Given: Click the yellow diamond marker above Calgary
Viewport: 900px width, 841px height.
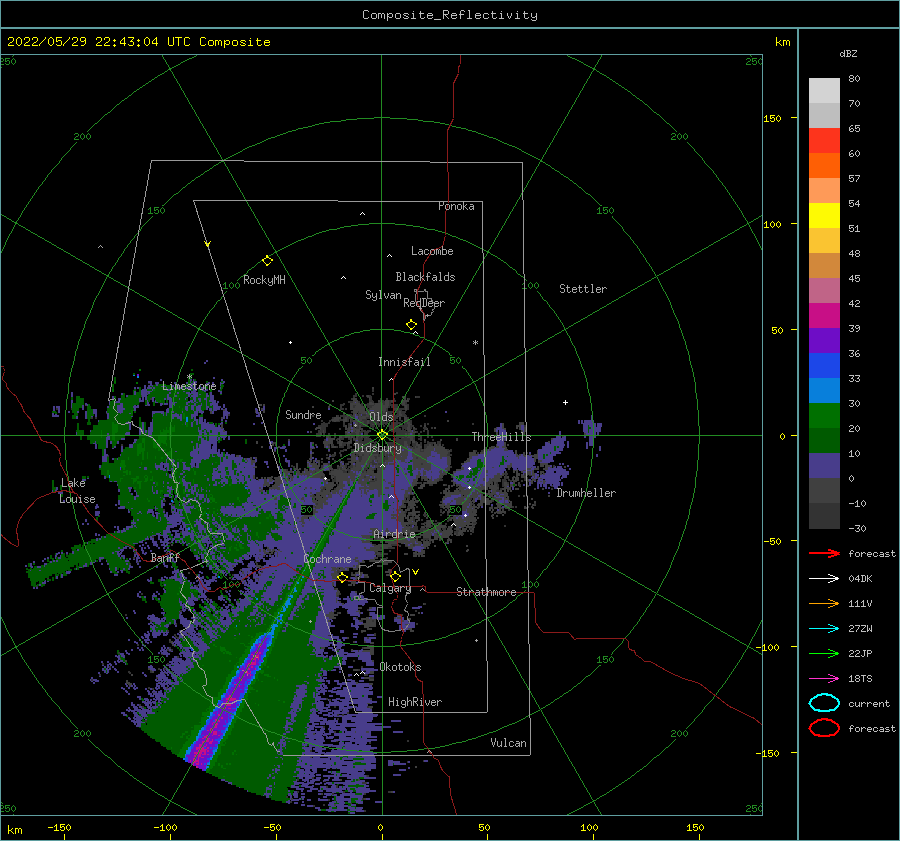Looking at the screenshot, I should [395, 576].
